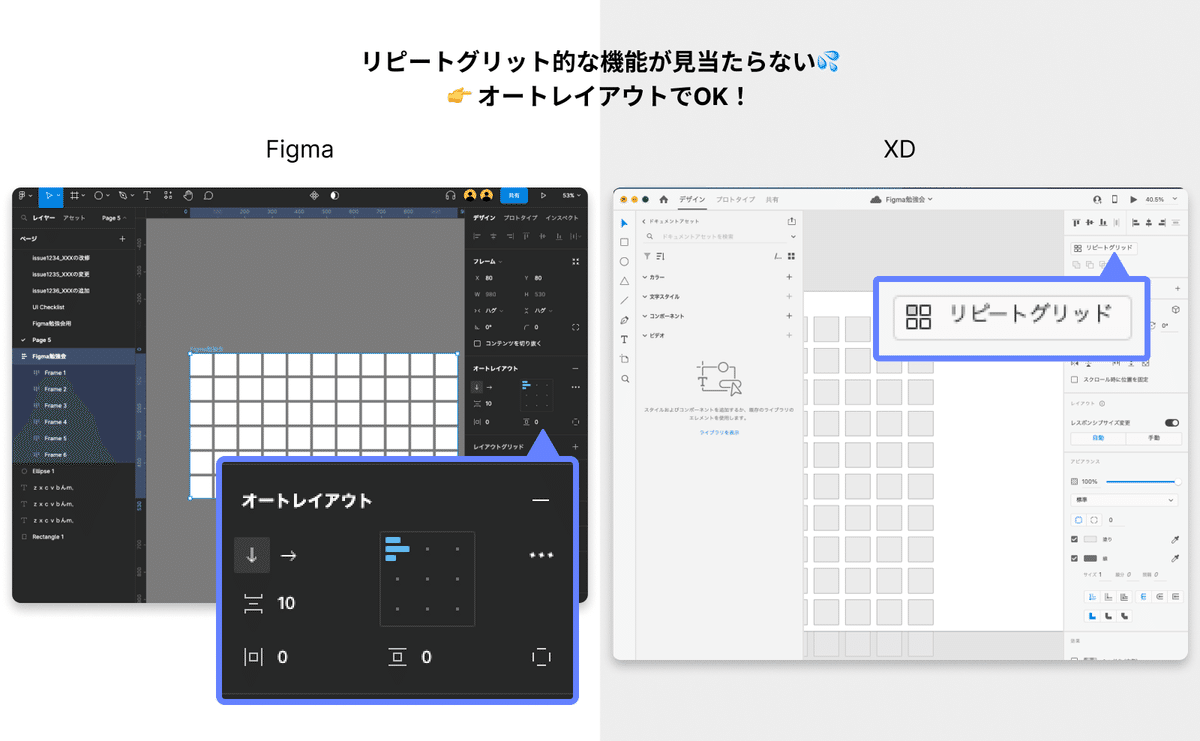Open Figma's プロトタイプ tab
The height and width of the screenshot is (741, 1200).
point(520,217)
